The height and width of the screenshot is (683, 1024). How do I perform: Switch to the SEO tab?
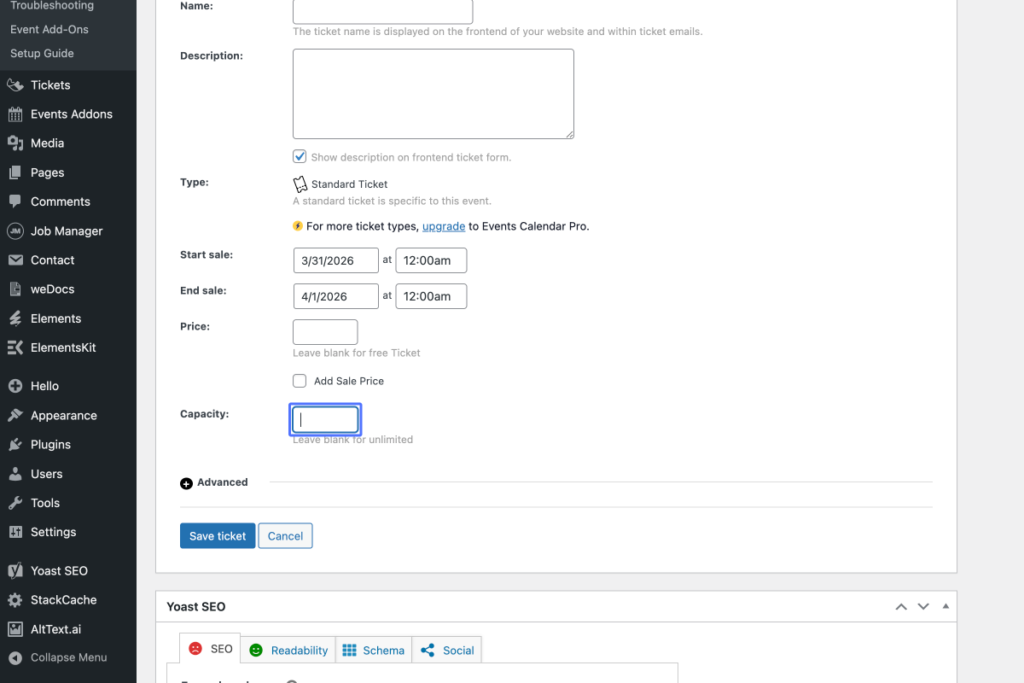click(210, 648)
